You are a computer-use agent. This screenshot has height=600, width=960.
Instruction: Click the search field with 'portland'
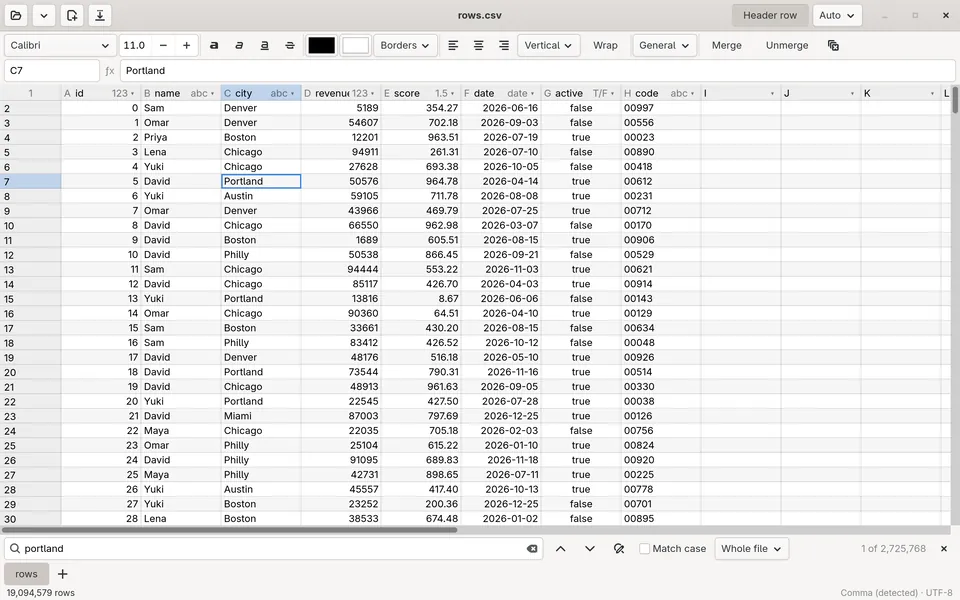click(274, 549)
